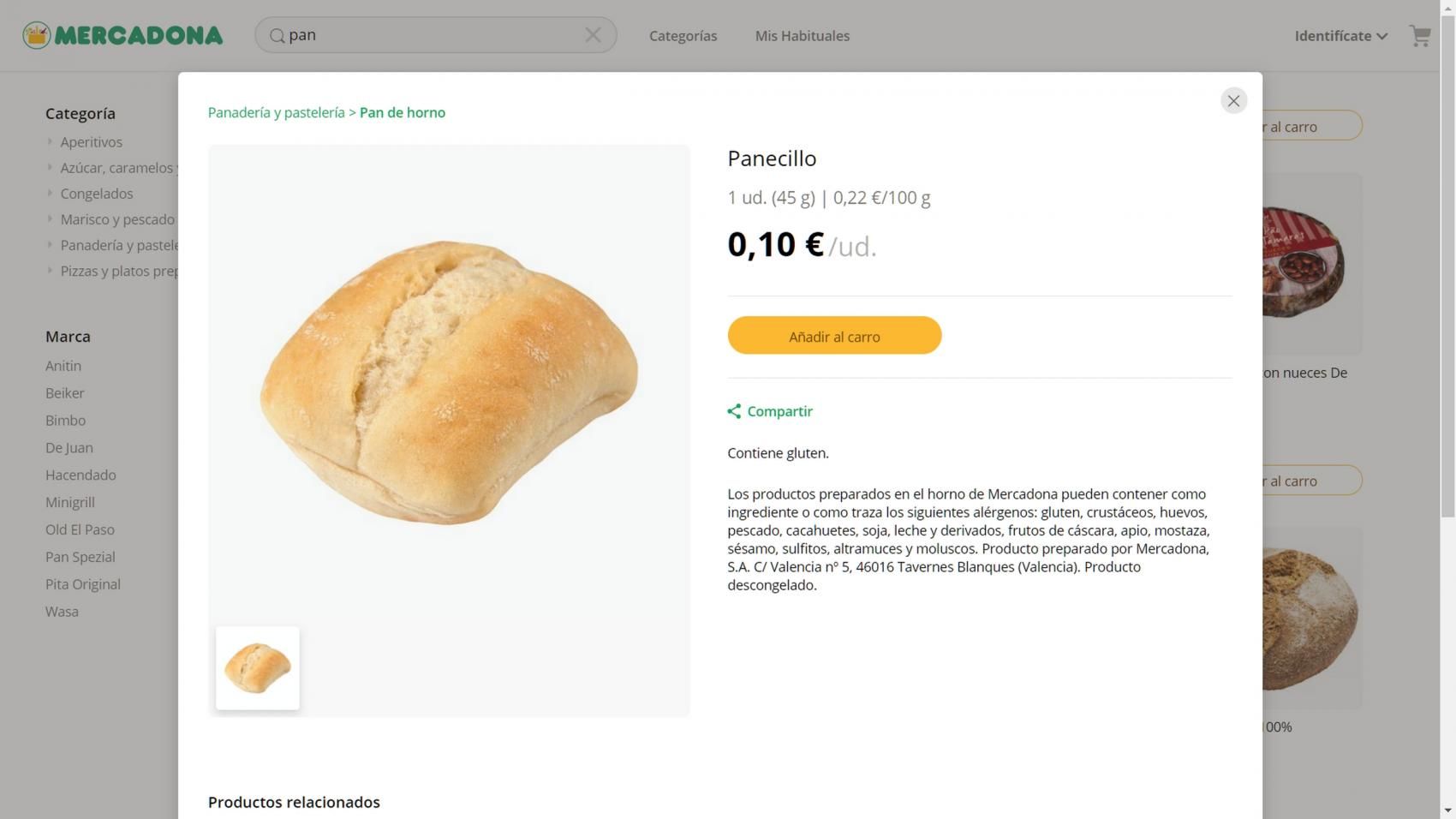Open the Identifícate dropdown

coord(1340,36)
